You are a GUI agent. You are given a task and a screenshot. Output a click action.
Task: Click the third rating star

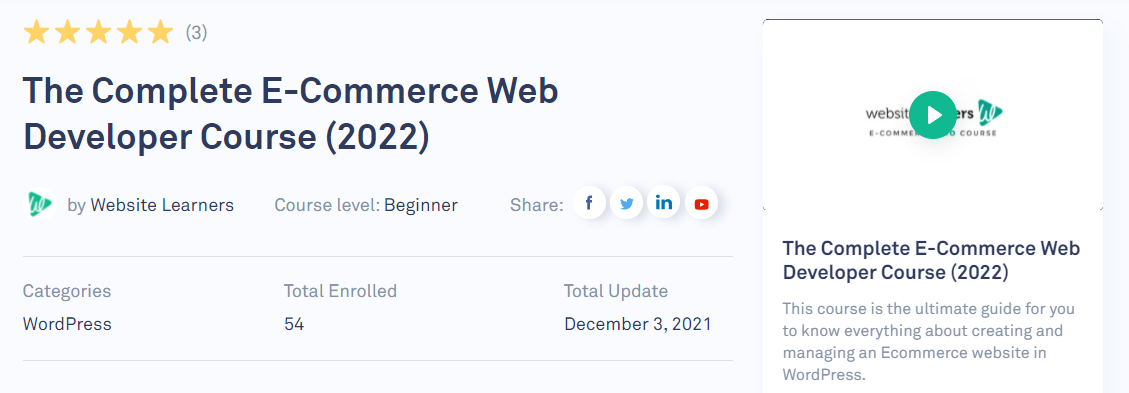click(99, 32)
